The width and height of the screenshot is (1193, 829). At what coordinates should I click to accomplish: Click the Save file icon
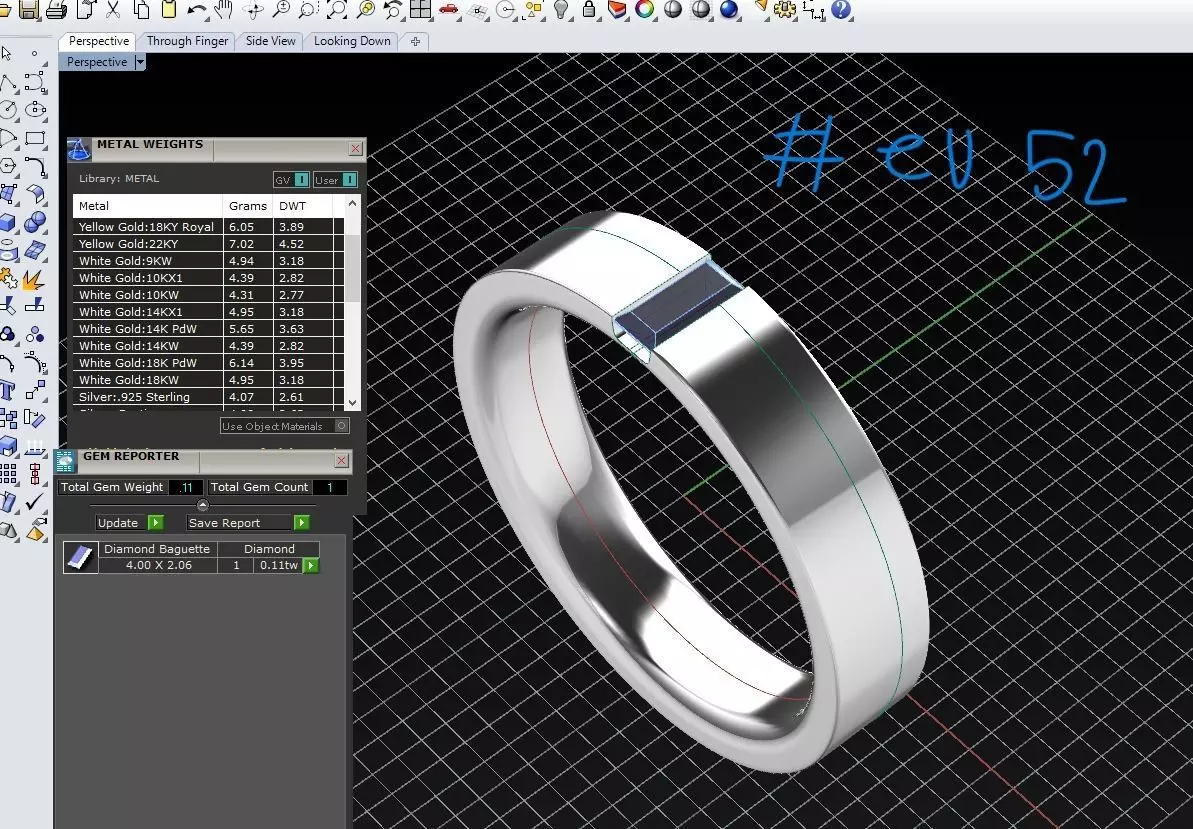(x=29, y=9)
